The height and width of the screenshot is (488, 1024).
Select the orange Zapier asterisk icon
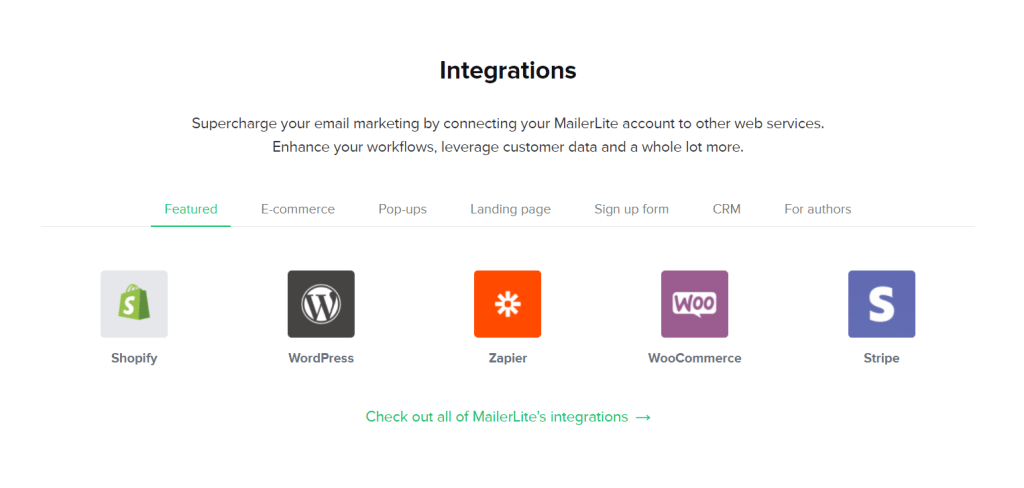click(x=507, y=304)
